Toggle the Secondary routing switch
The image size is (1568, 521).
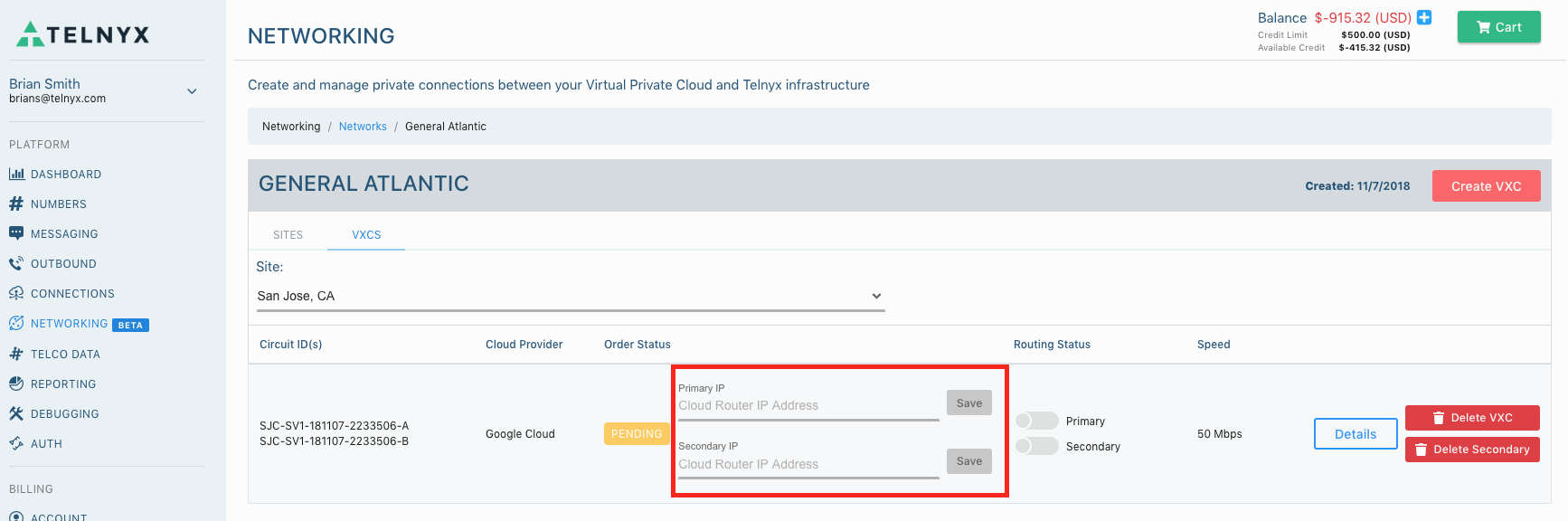(1036, 446)
